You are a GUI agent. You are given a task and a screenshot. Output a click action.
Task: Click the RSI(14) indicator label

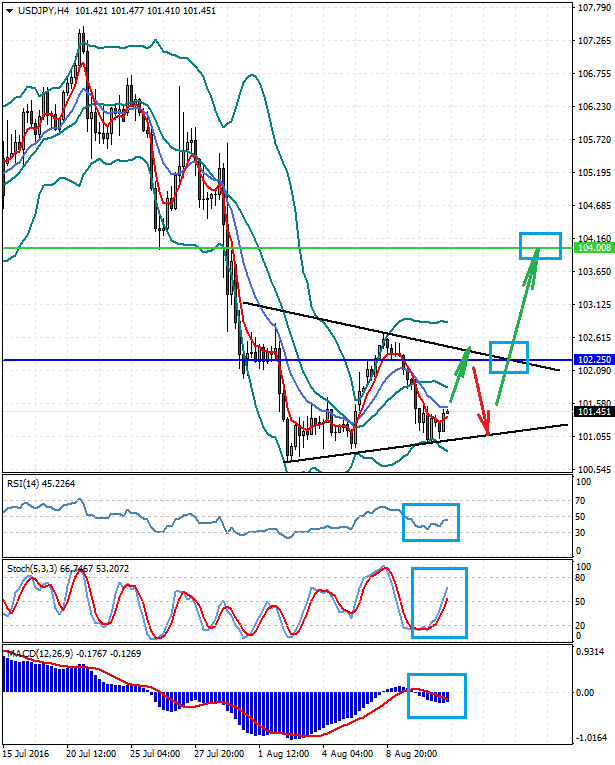coord(40,484)
